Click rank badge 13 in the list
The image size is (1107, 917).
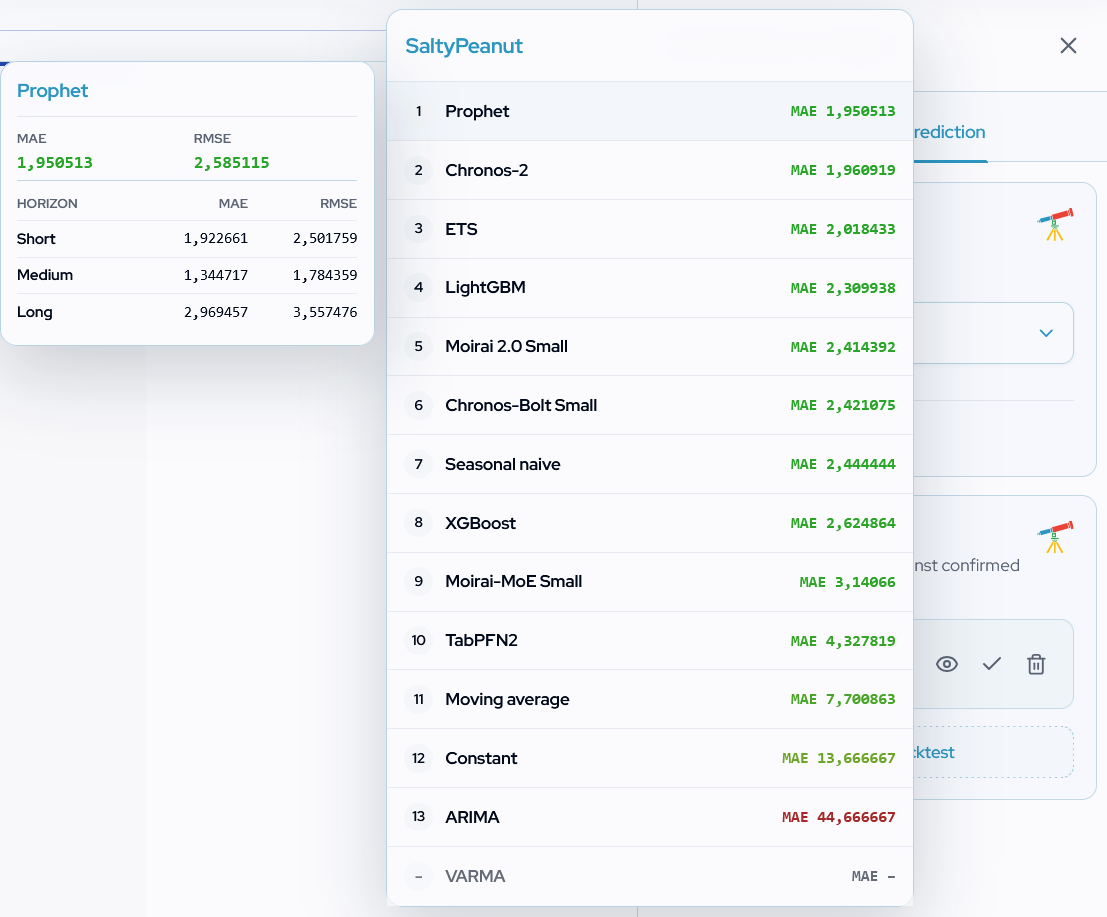[419, 817]
